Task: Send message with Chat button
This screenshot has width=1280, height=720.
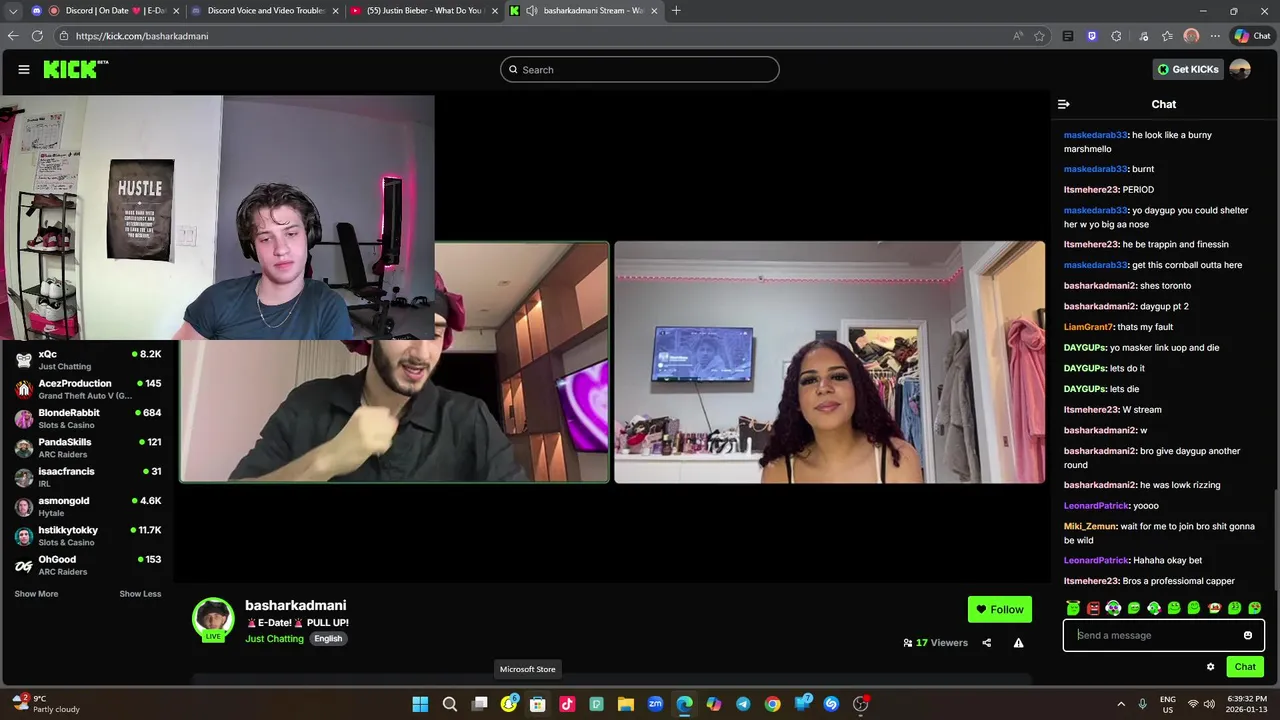Action: (x=1245, y=667)
